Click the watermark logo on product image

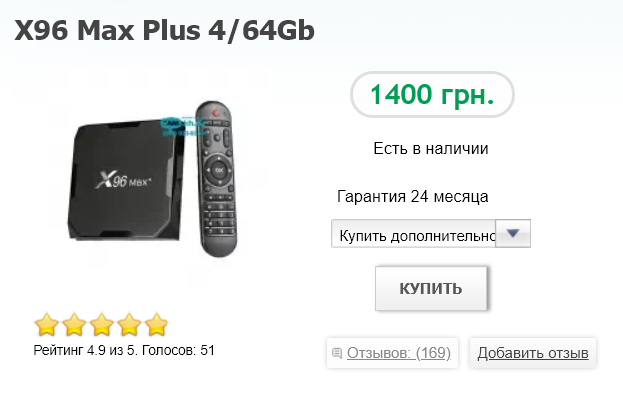click(184, 127)
